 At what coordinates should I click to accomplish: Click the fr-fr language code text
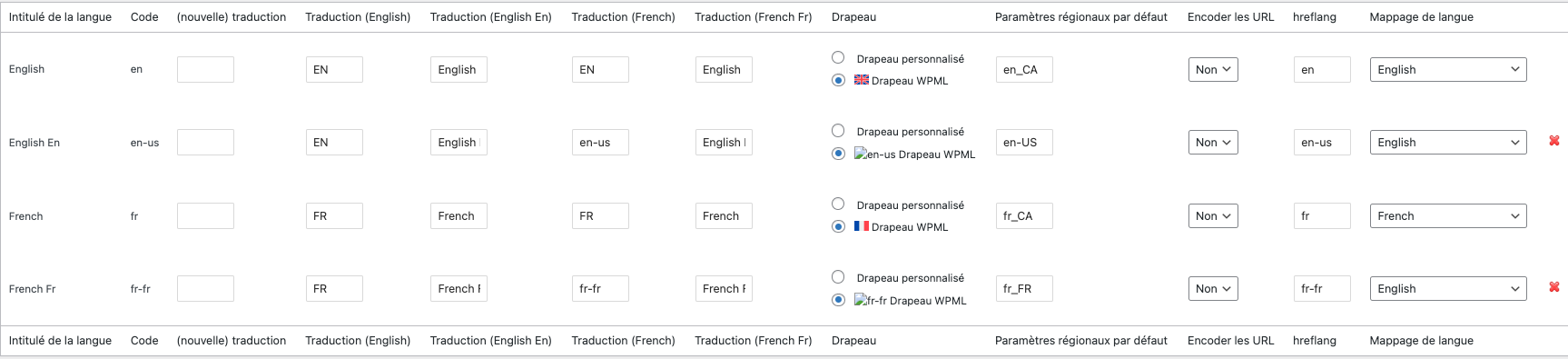pos(141,289)
